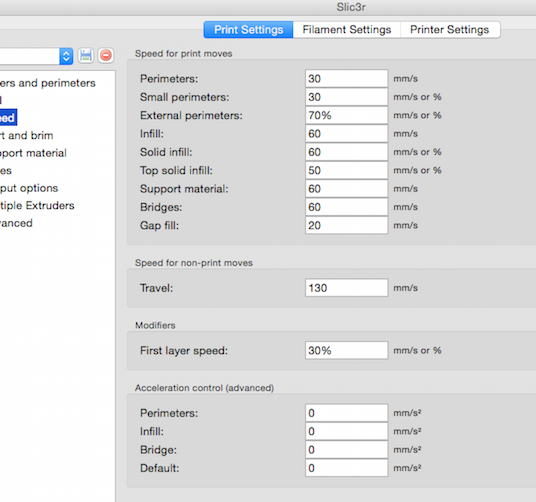Image resolution: width=536 pixels, height=502 pixels.
Task: Click the acceleration Perimeters field
Action: point(347,413)
